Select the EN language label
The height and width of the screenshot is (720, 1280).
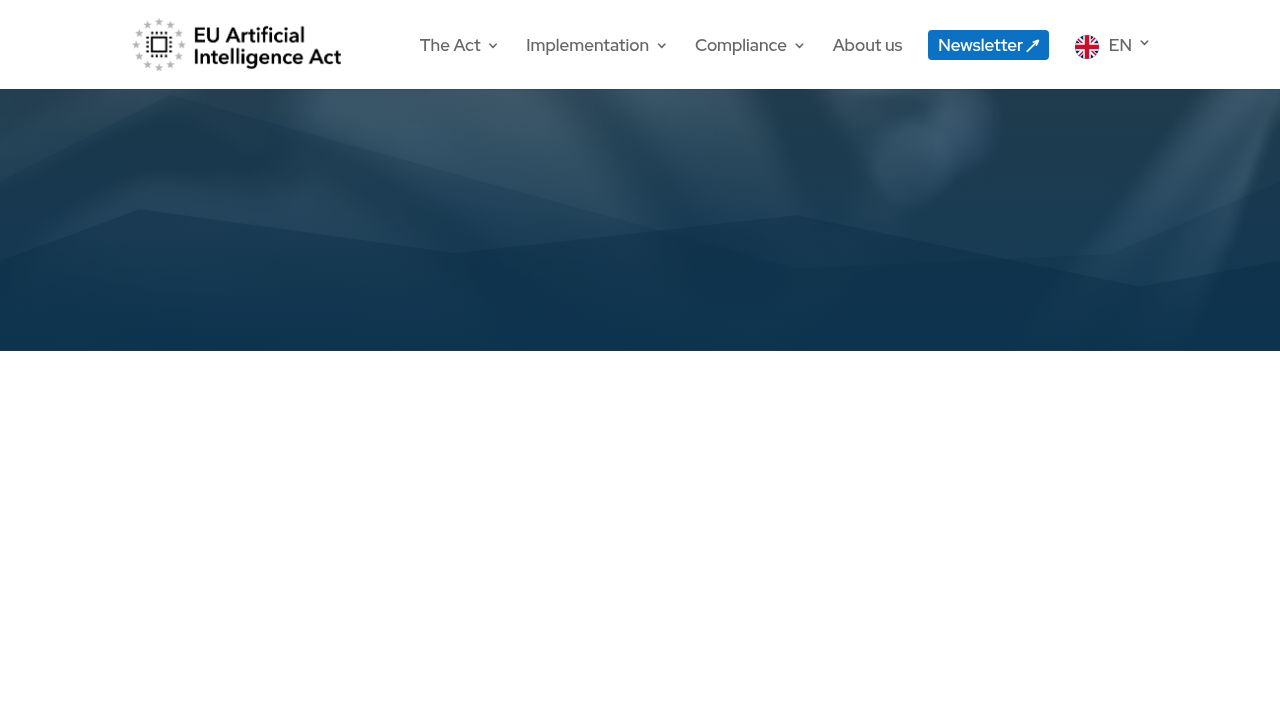[x=1120, y=45]
